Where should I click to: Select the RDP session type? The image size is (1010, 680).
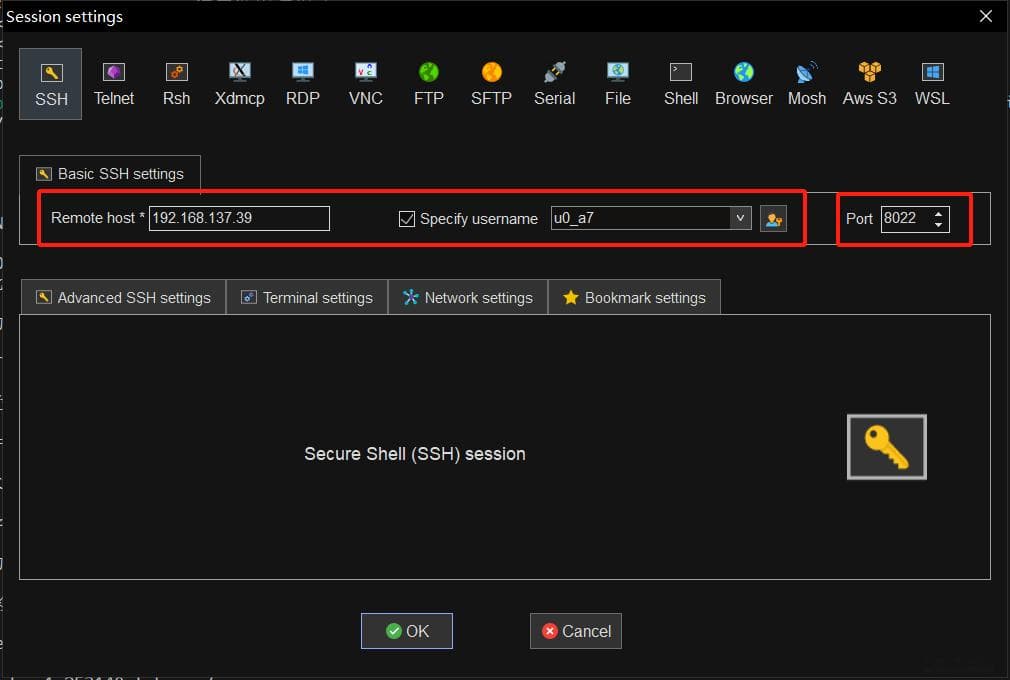[303, 84]
